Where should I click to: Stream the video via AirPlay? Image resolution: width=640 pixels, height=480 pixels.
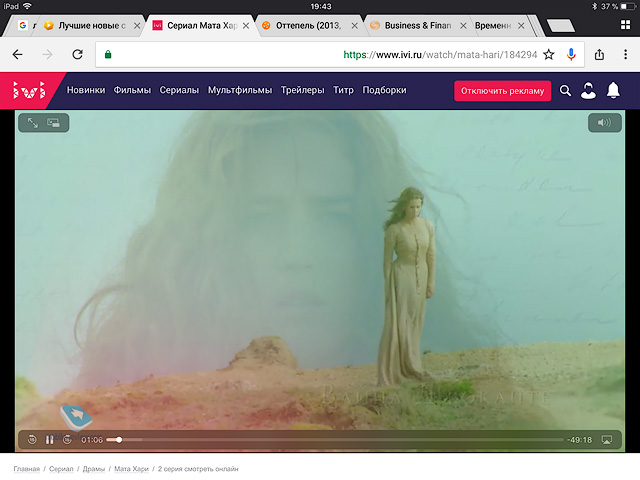tap(607, 440)
